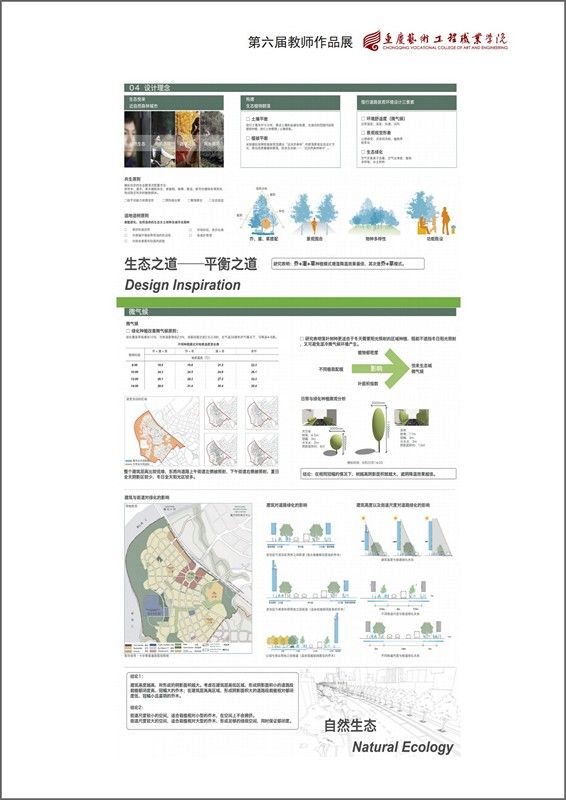Click the '结论2：' label in the conclusion box
The image size is (566, 800).
coord(136,708)
